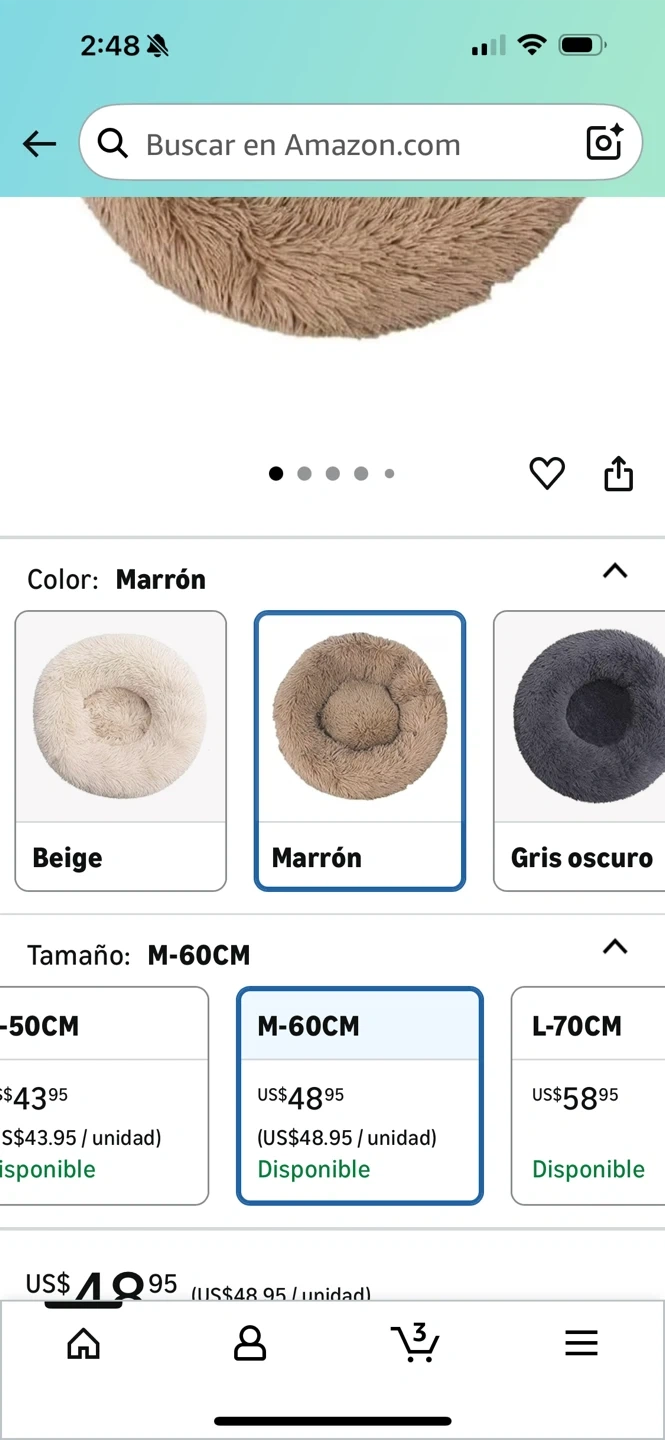
Task: Open hamburger menu icon
Action: [x=581, y=1343]
